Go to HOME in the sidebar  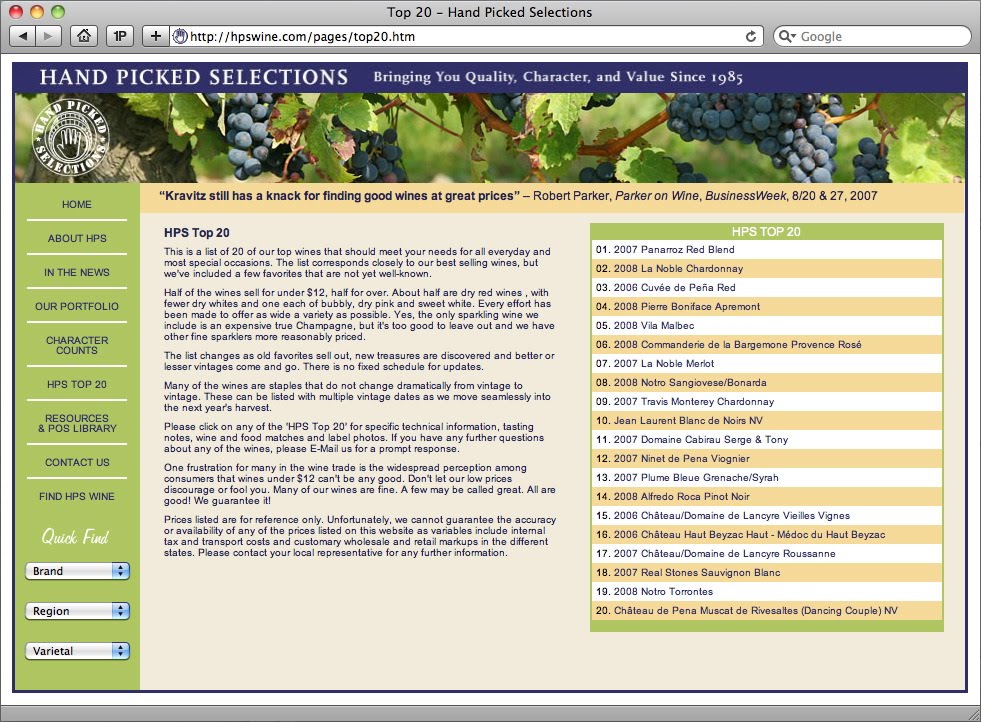tap(76, 205)
